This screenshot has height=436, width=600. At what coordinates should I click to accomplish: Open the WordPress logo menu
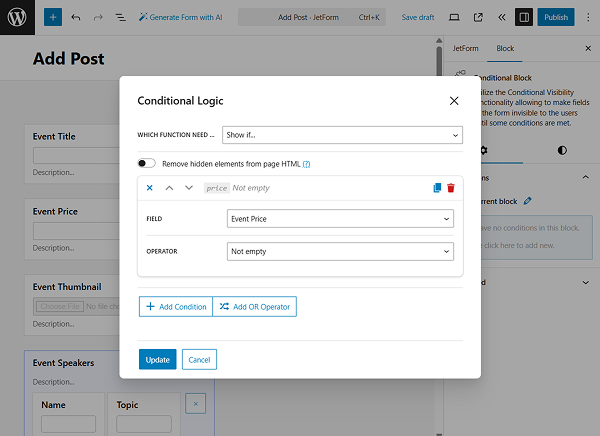(17, 17)
